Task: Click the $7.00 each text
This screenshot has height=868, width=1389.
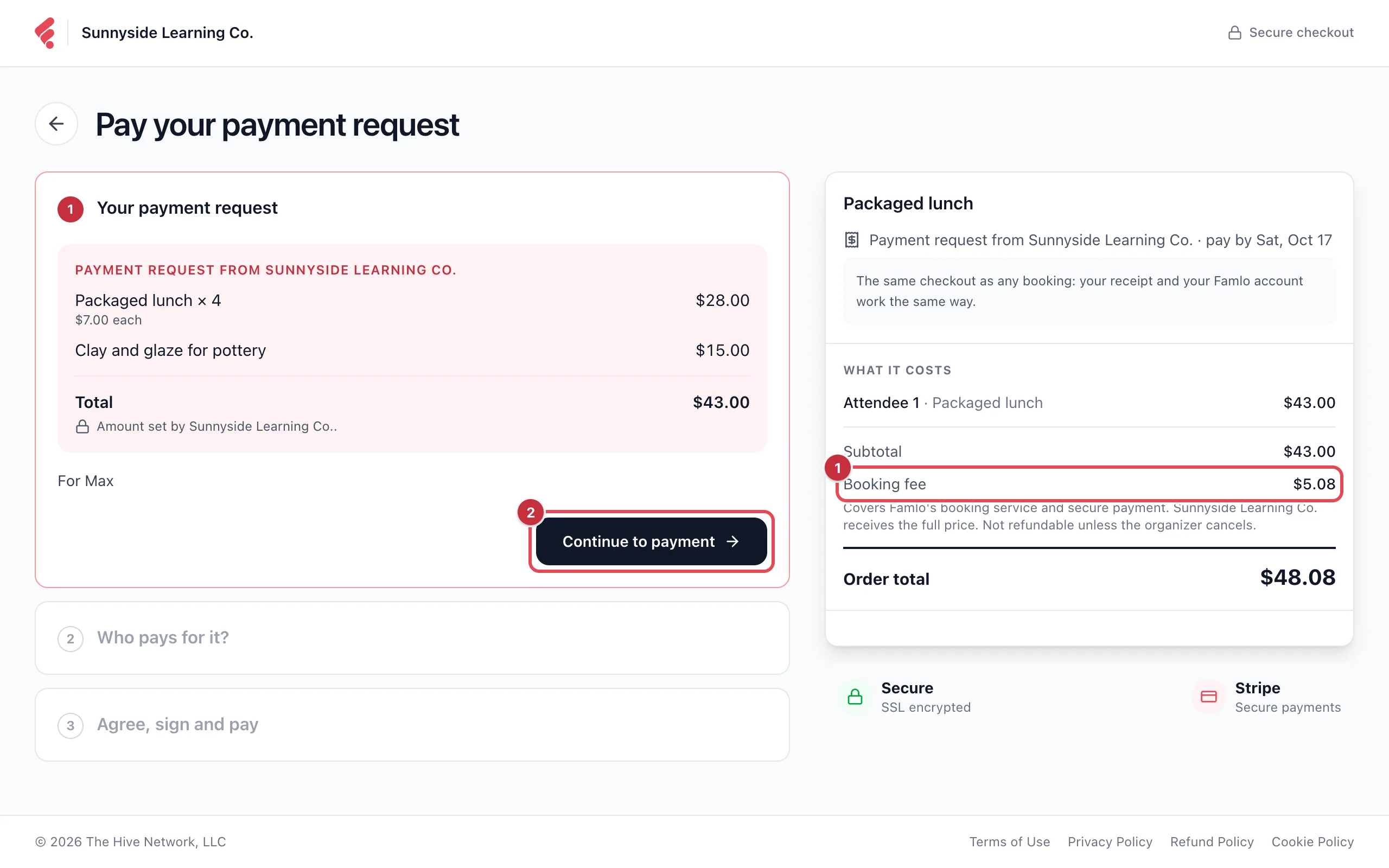Action: [109, 320]
